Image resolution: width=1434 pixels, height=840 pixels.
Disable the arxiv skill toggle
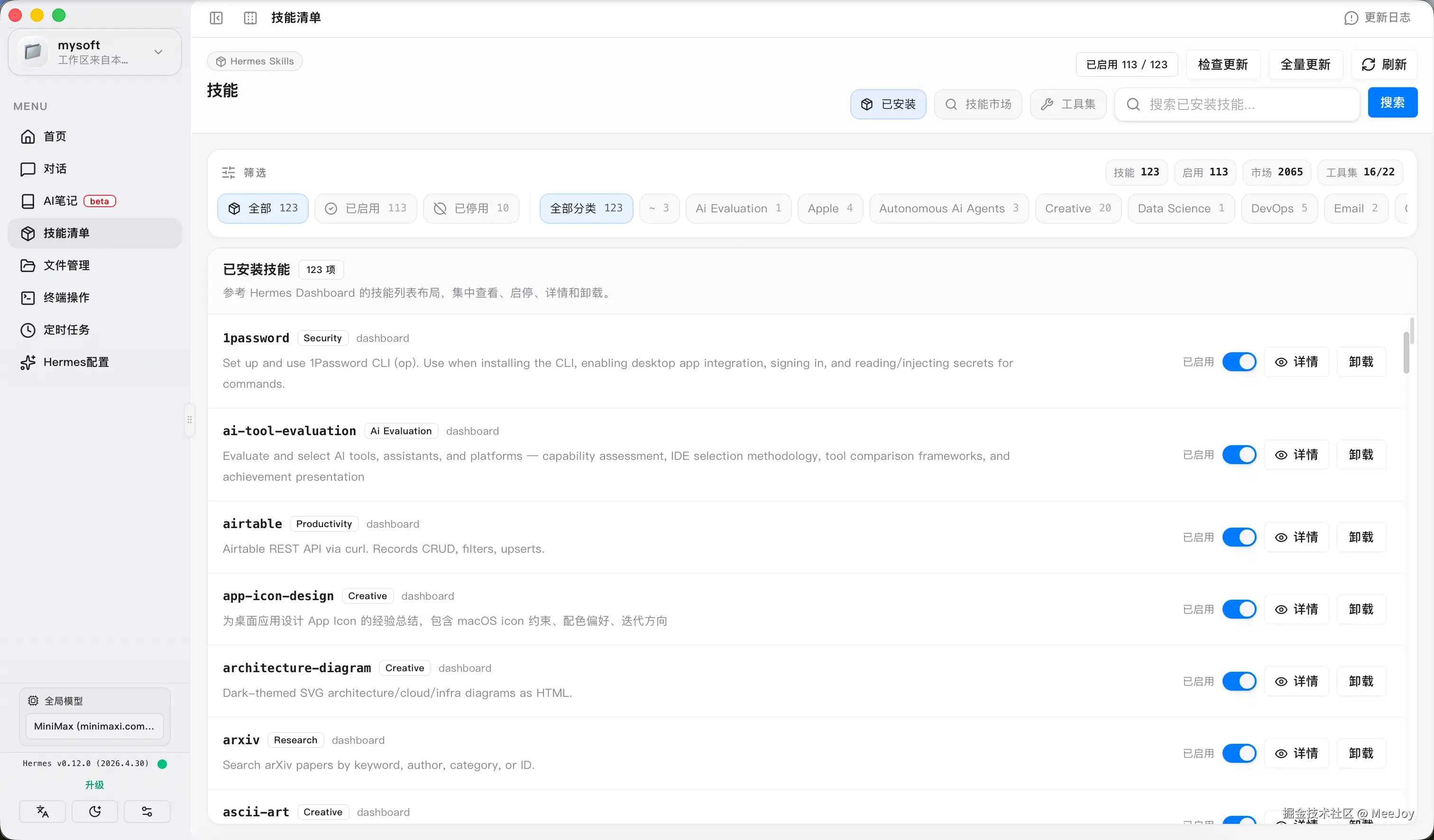pyautogui.click(x=1240, y=753)
